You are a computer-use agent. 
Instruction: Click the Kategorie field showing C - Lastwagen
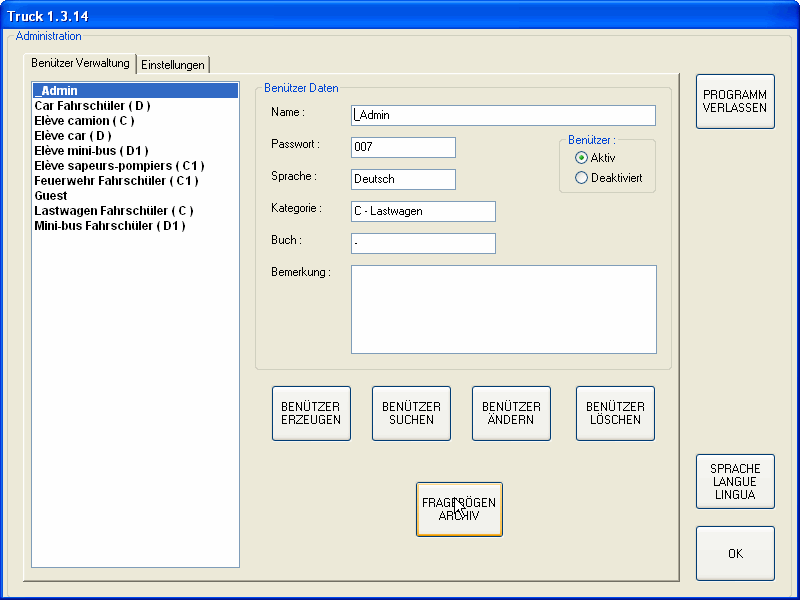click(423, 211)
